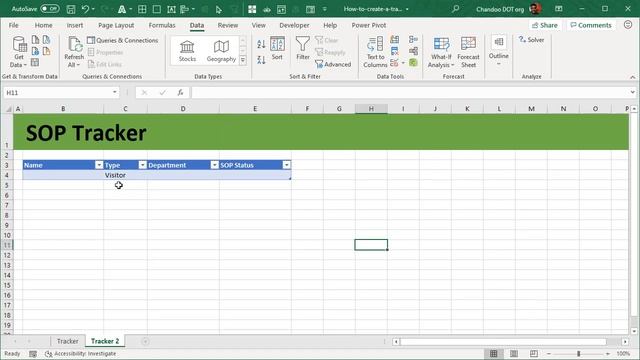
Task: Click the formula bar input field
Action: (410, 93)
